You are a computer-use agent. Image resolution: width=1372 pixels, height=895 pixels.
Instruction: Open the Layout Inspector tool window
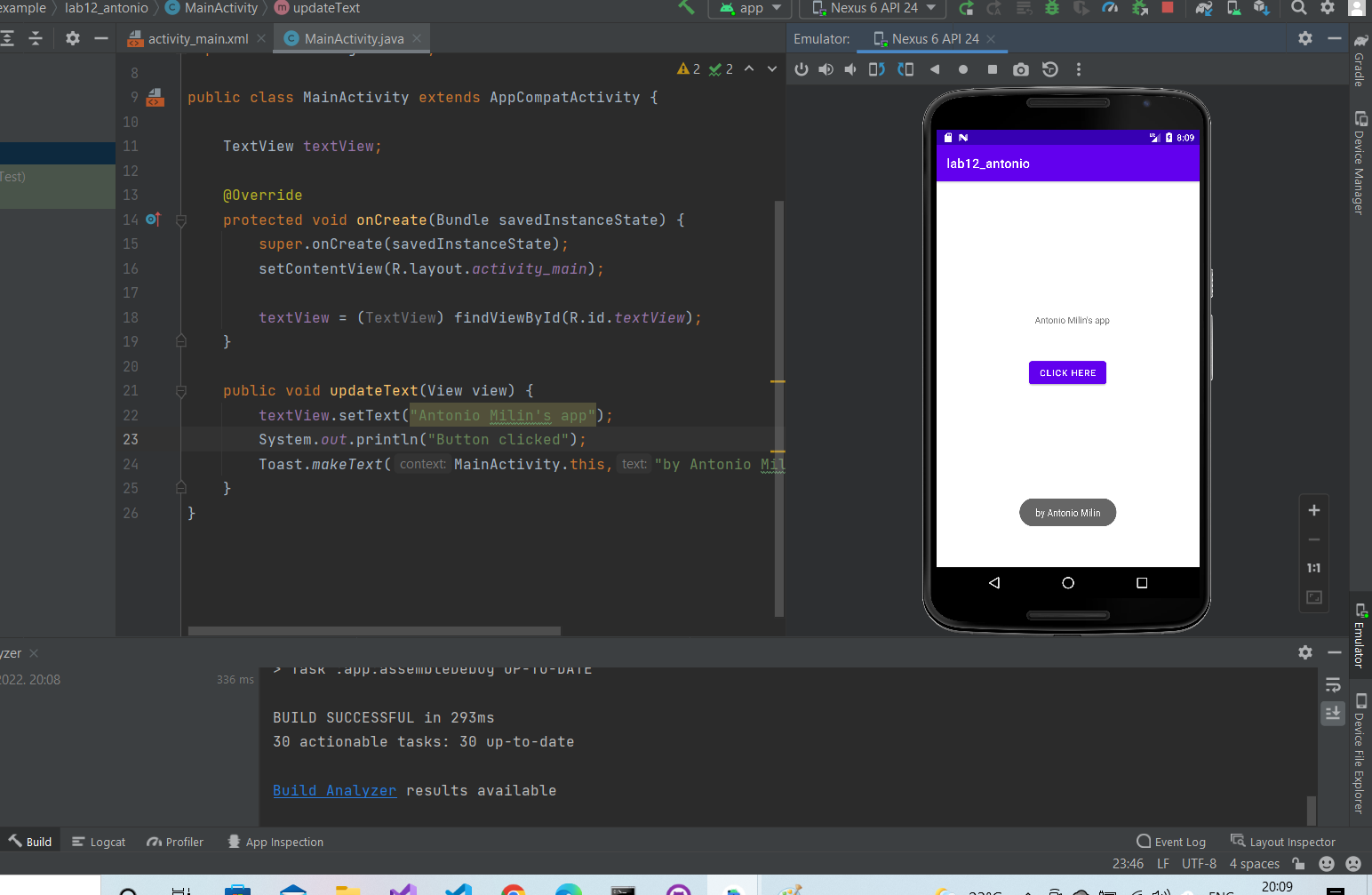tap(1283, 842)
